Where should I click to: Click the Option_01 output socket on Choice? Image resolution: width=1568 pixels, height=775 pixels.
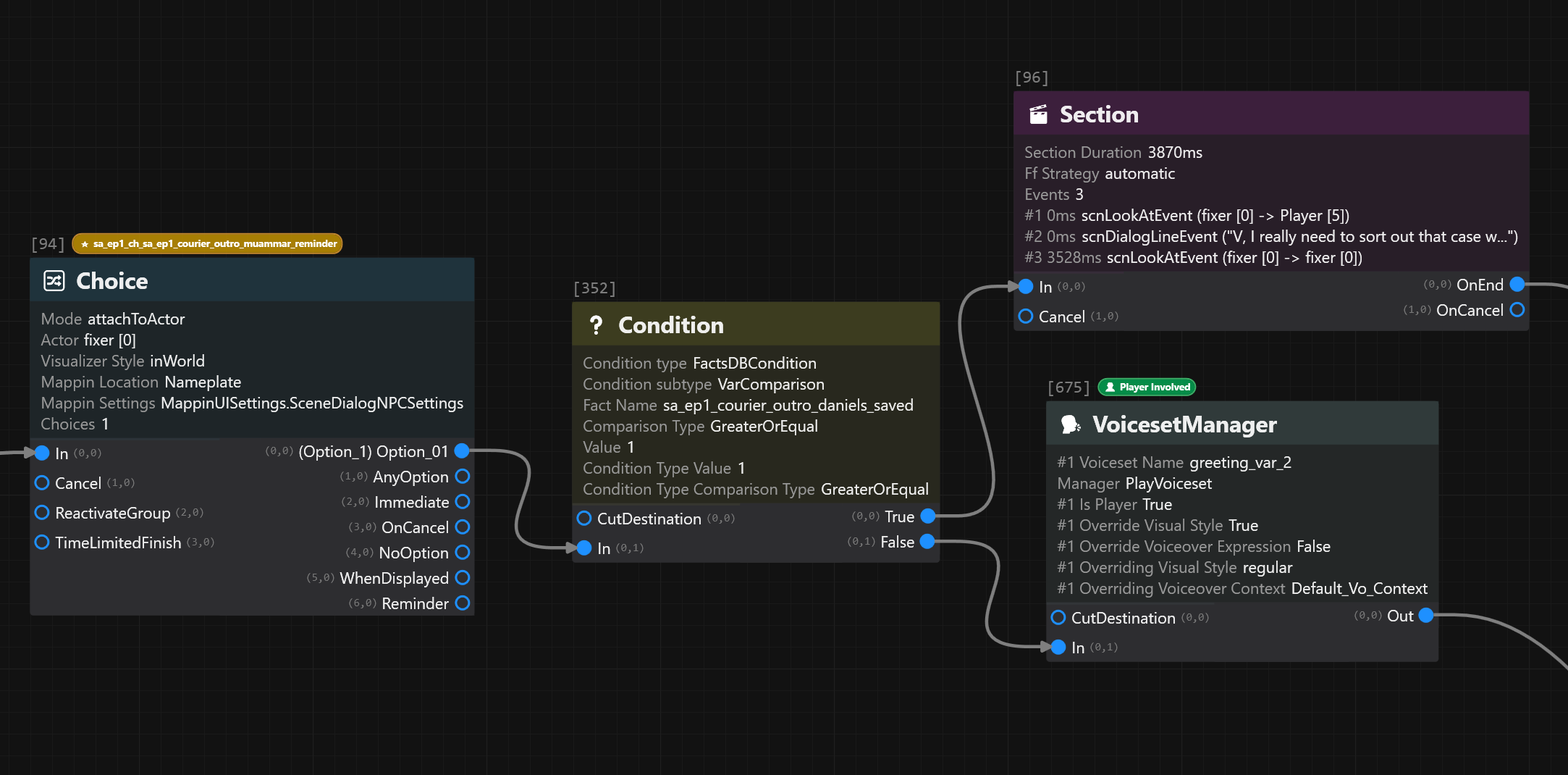pyautogui.click(x=462, y=451)
